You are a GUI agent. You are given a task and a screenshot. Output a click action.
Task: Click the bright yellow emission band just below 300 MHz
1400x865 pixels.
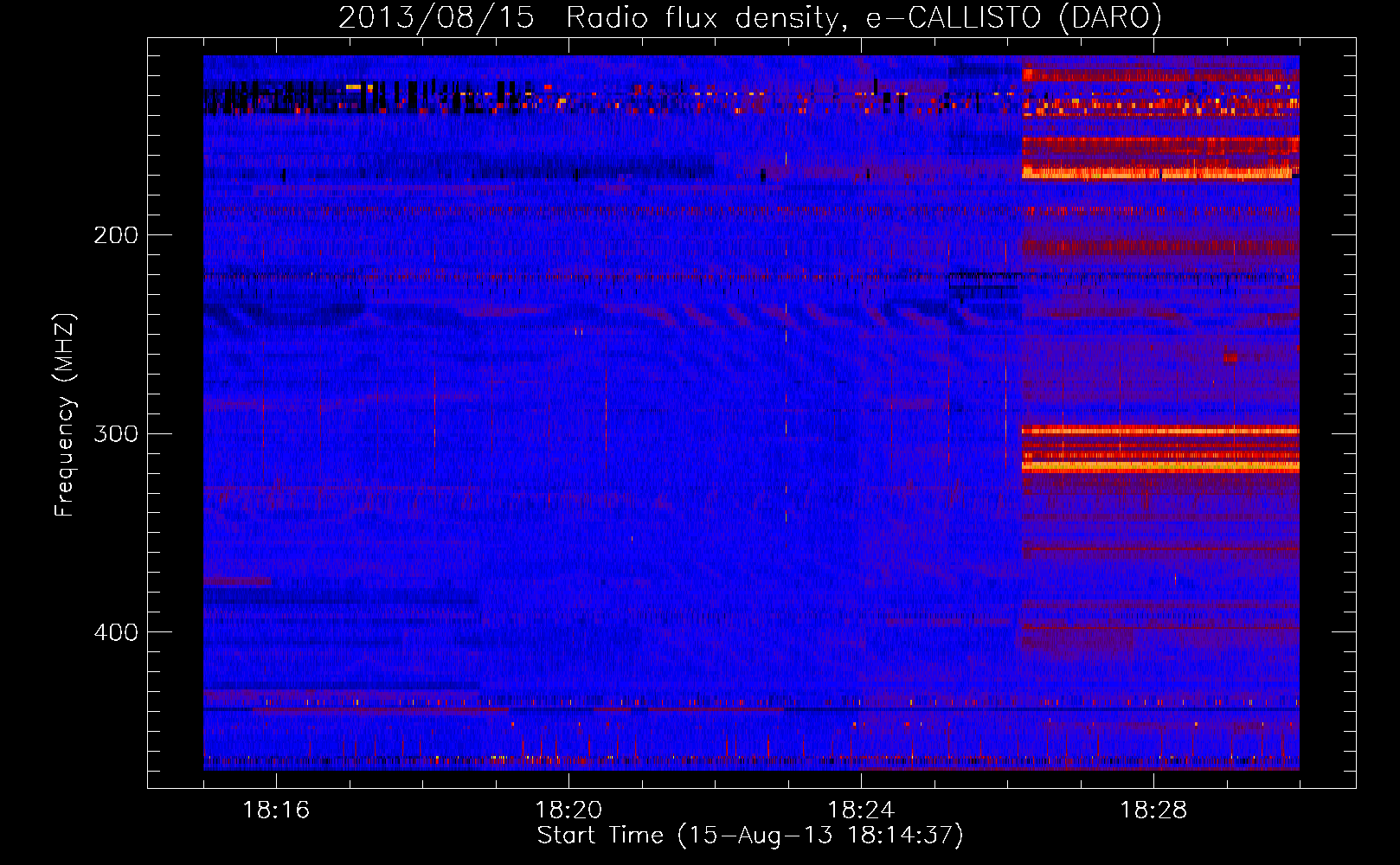point(1160,466)
